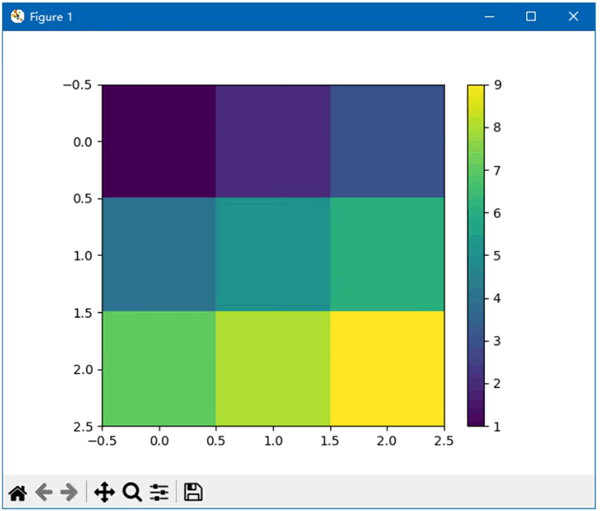Click the lime-green bottom-middle heatmap cell
This screenshot has width=600, height=511.
coord(273,368)
